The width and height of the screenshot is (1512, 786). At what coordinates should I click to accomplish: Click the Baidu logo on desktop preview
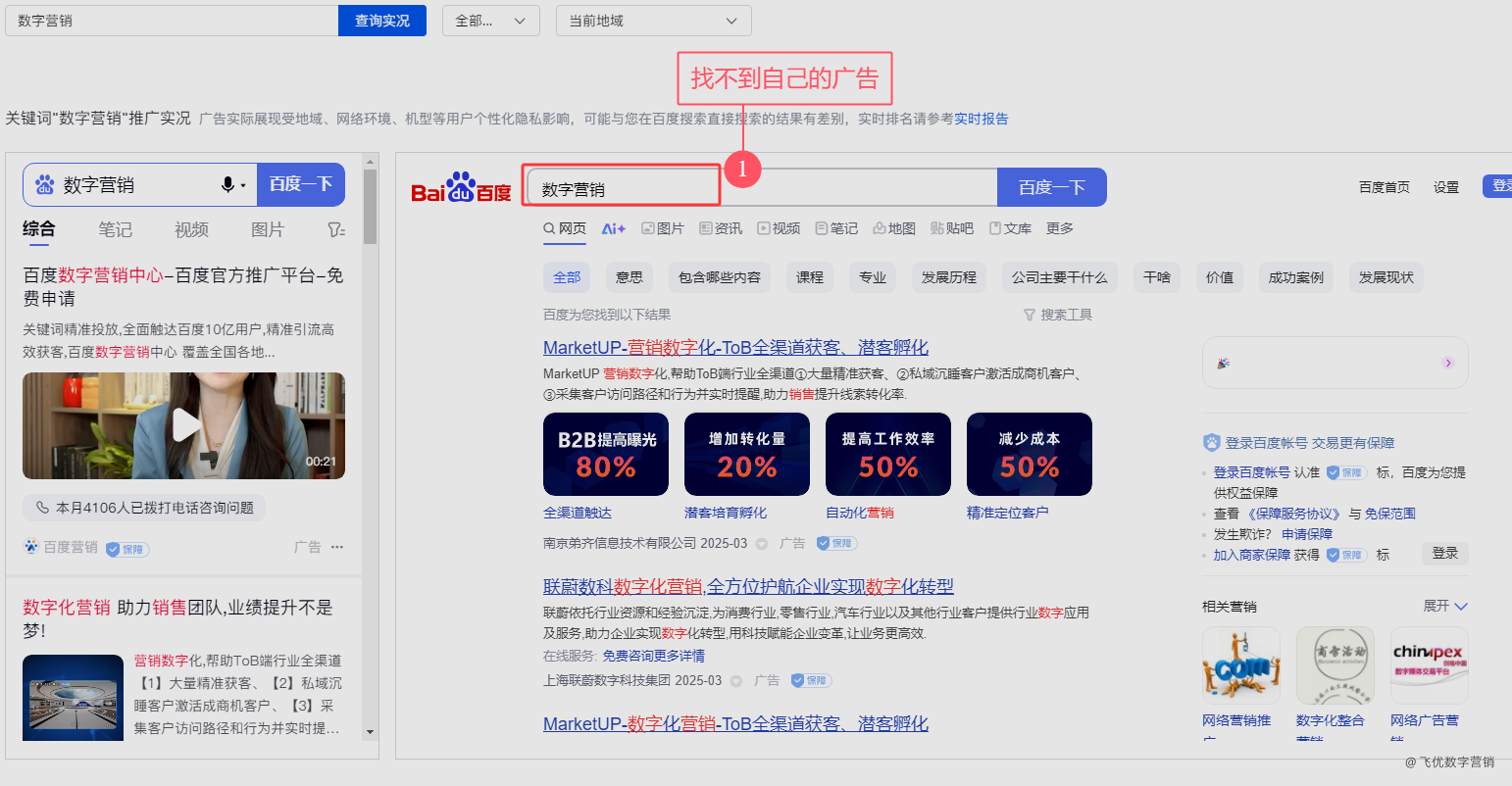click(461, 188)
